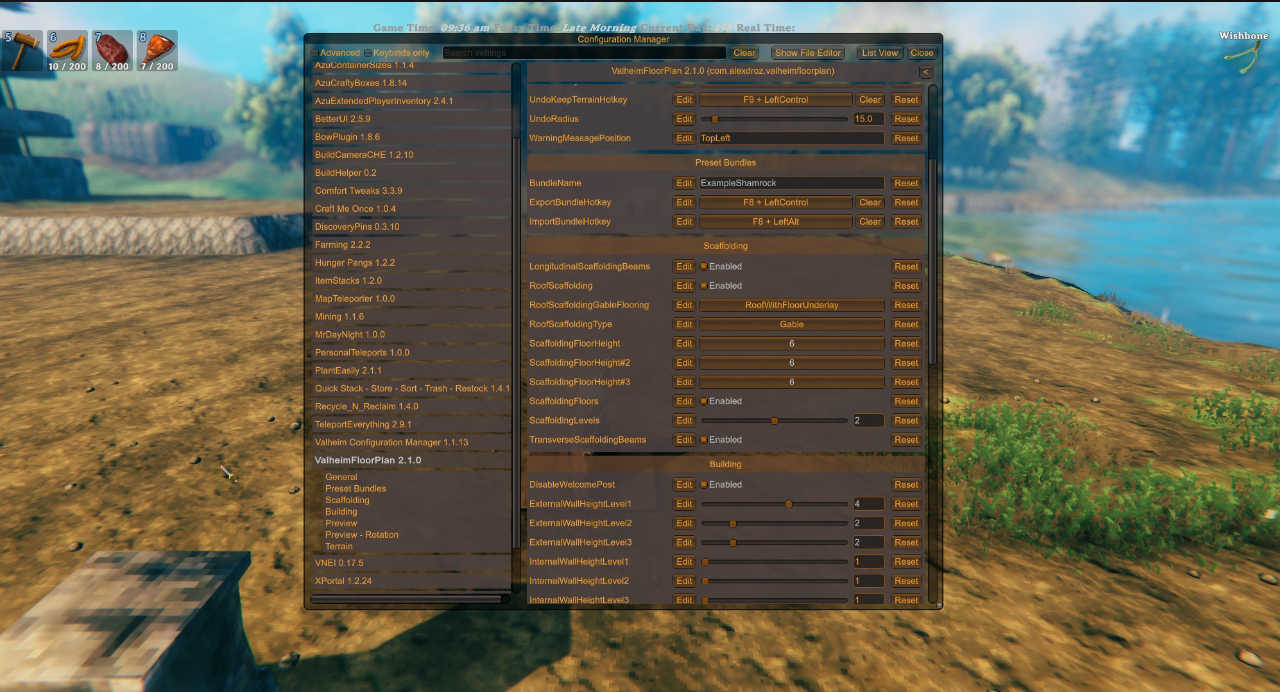The height and width of the screenshot is (692, 1280).
Task: Close the Configuration Manager
Action: (922, 53)
